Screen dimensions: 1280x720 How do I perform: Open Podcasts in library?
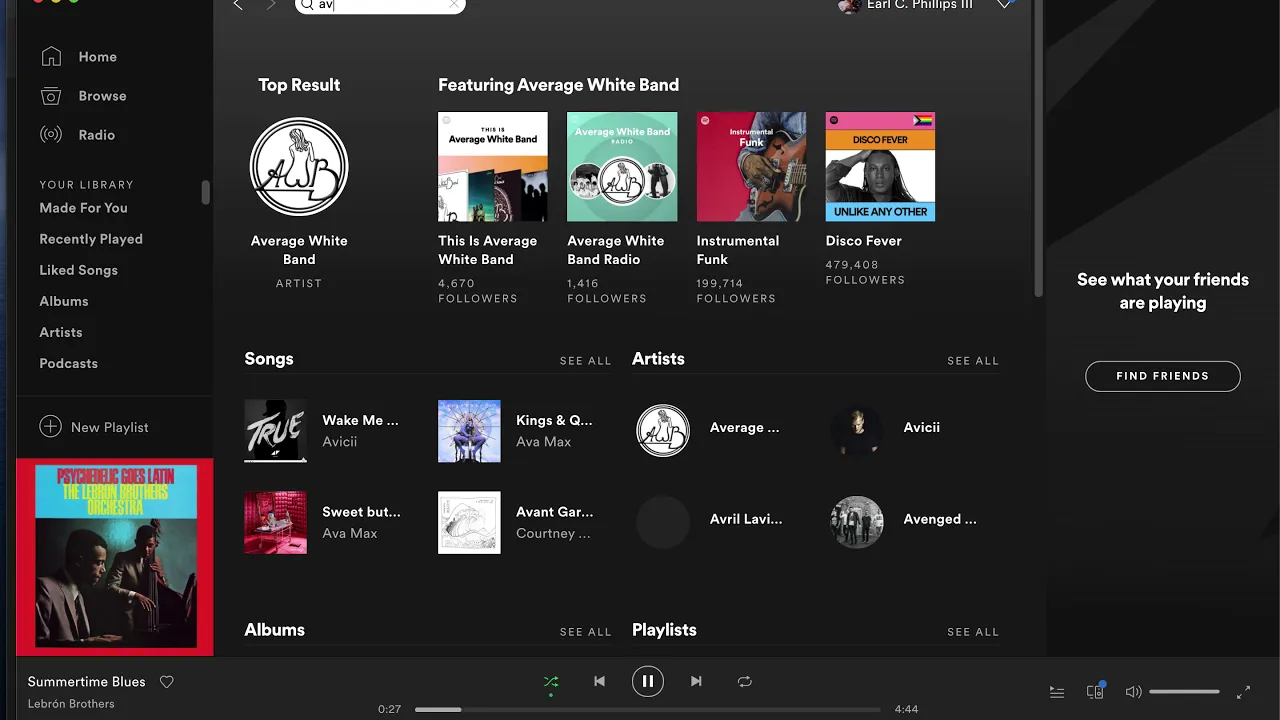[x=68, y=363]
